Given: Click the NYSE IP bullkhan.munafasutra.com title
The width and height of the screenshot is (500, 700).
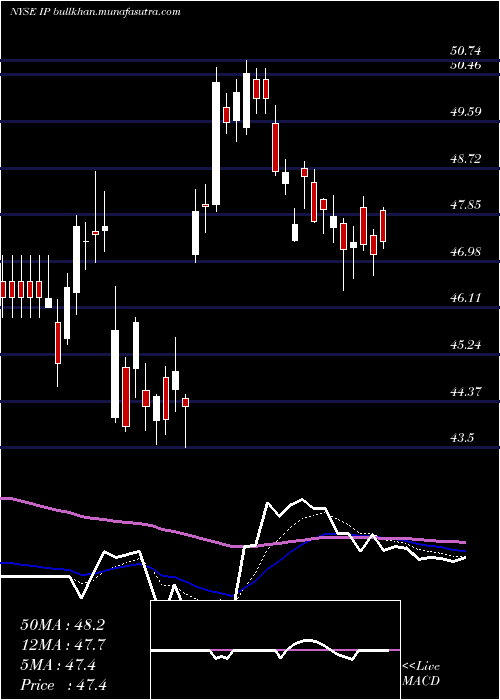Looking at the screenshot, I should 95,12.
